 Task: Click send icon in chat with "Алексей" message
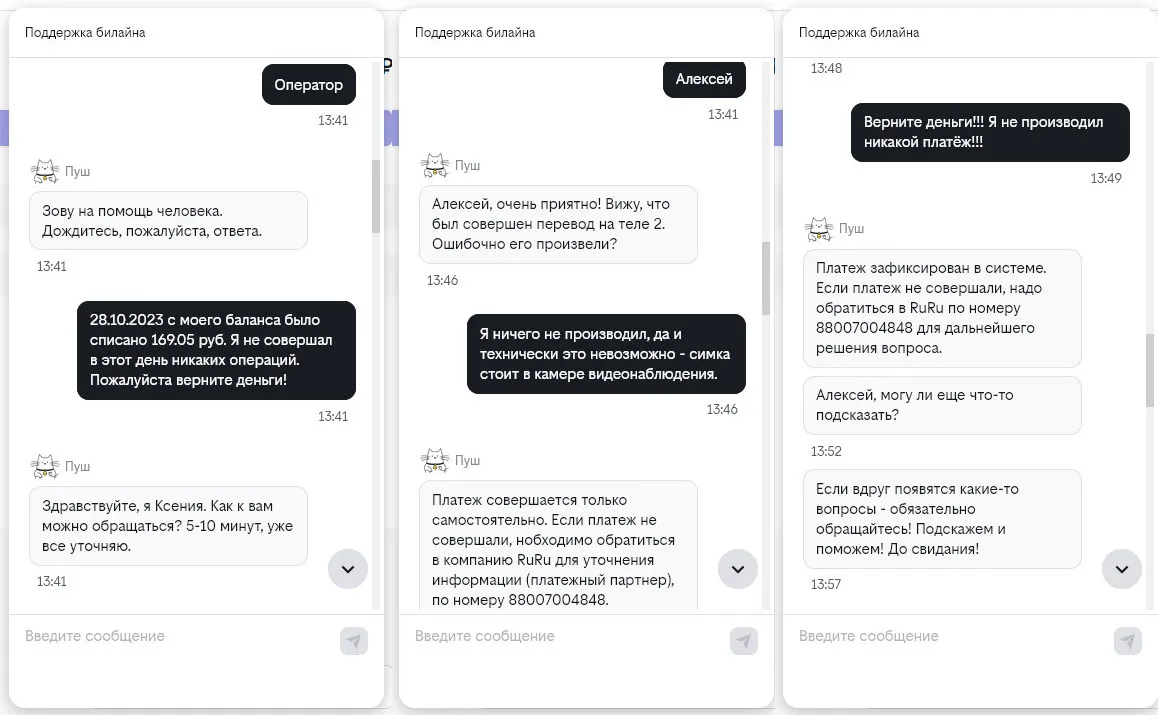(743, 641)
